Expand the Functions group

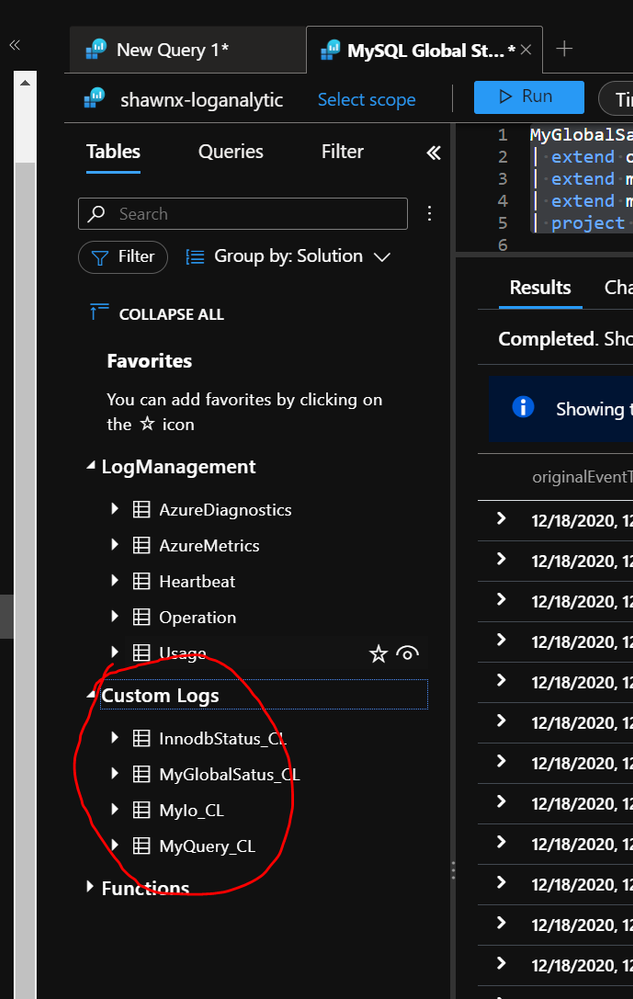90,887
